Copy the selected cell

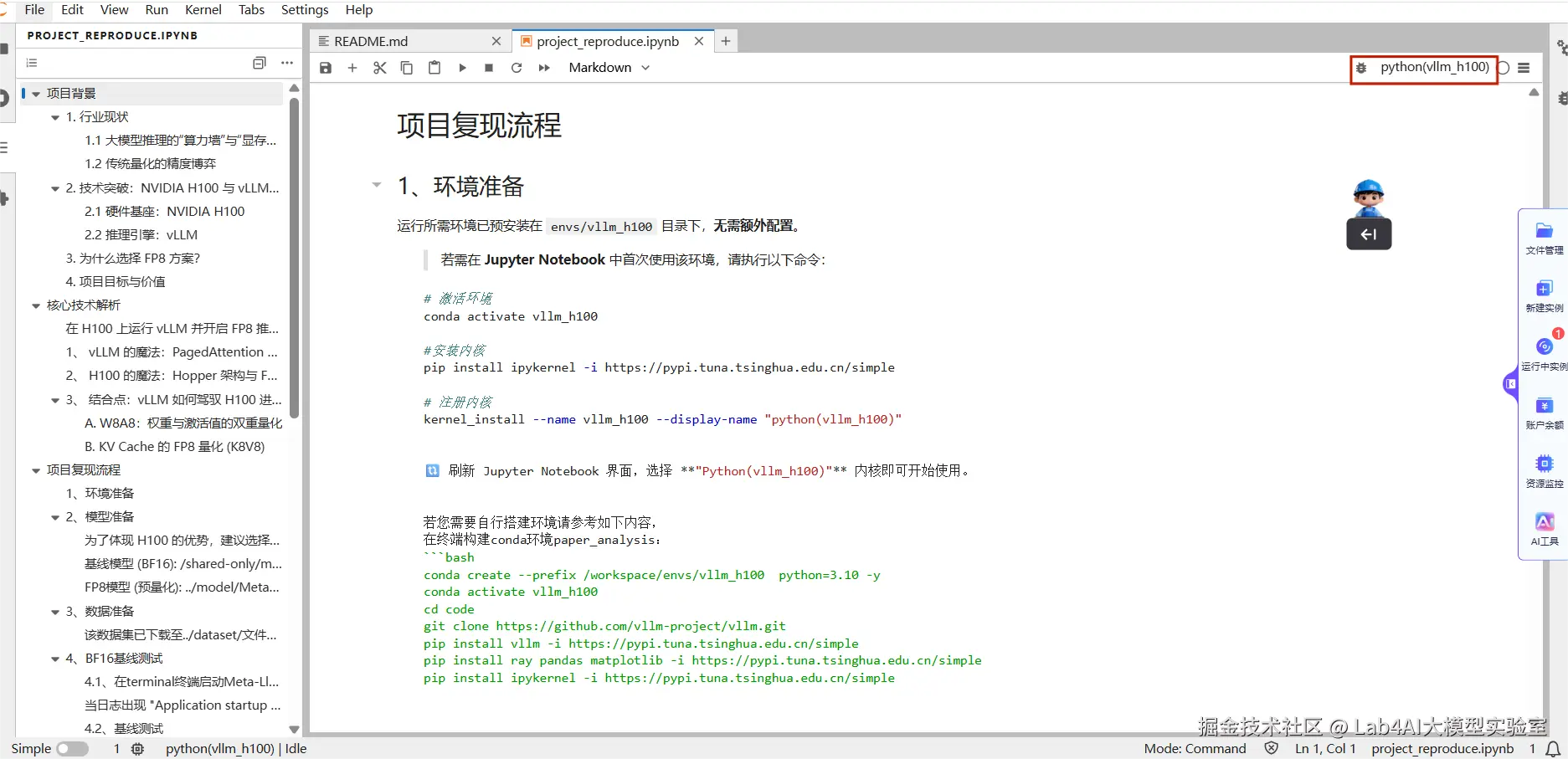(407, 68)
